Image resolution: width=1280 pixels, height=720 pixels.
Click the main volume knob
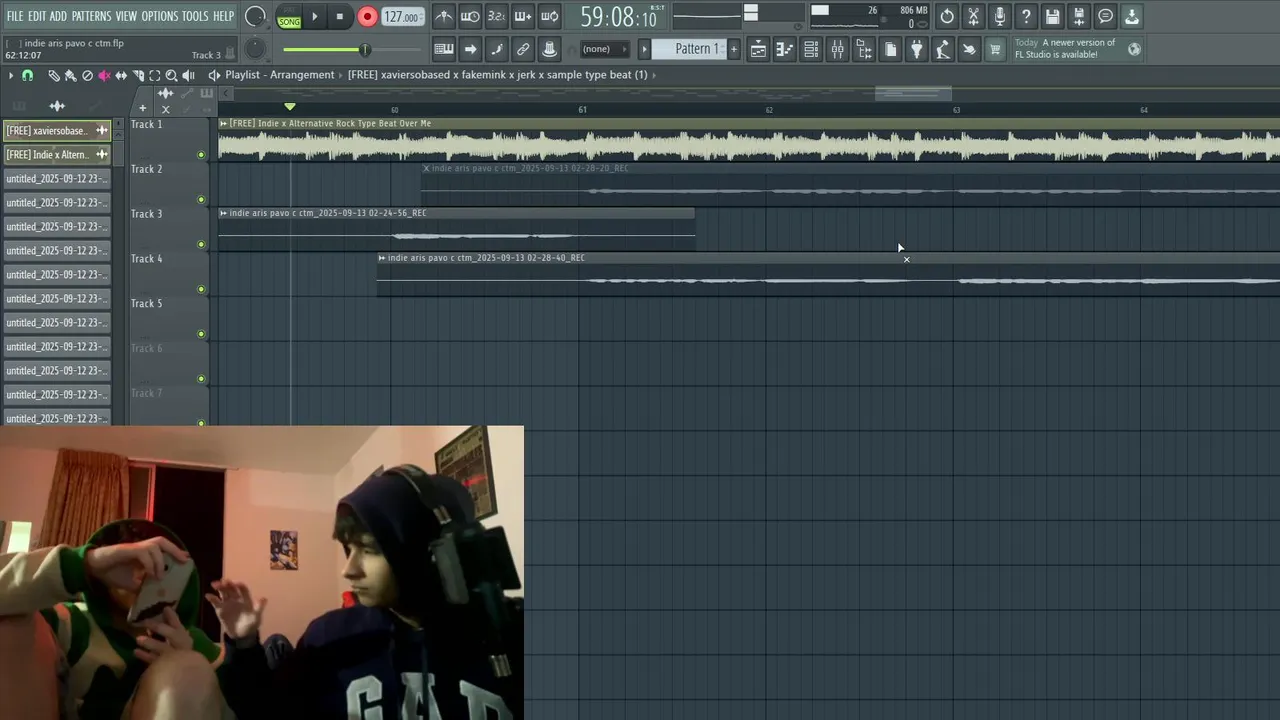coord(255,17)
